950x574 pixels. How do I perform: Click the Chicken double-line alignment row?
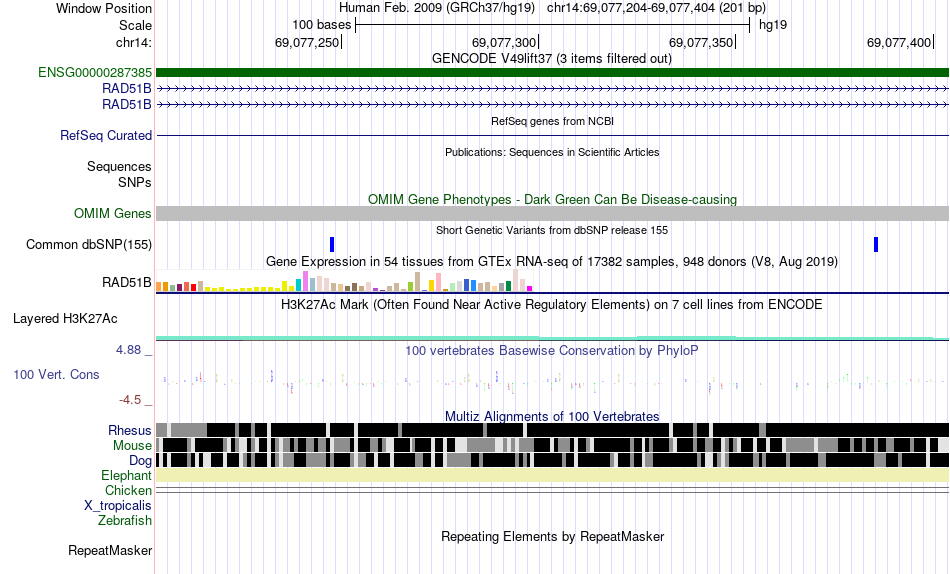coord(553,490)
